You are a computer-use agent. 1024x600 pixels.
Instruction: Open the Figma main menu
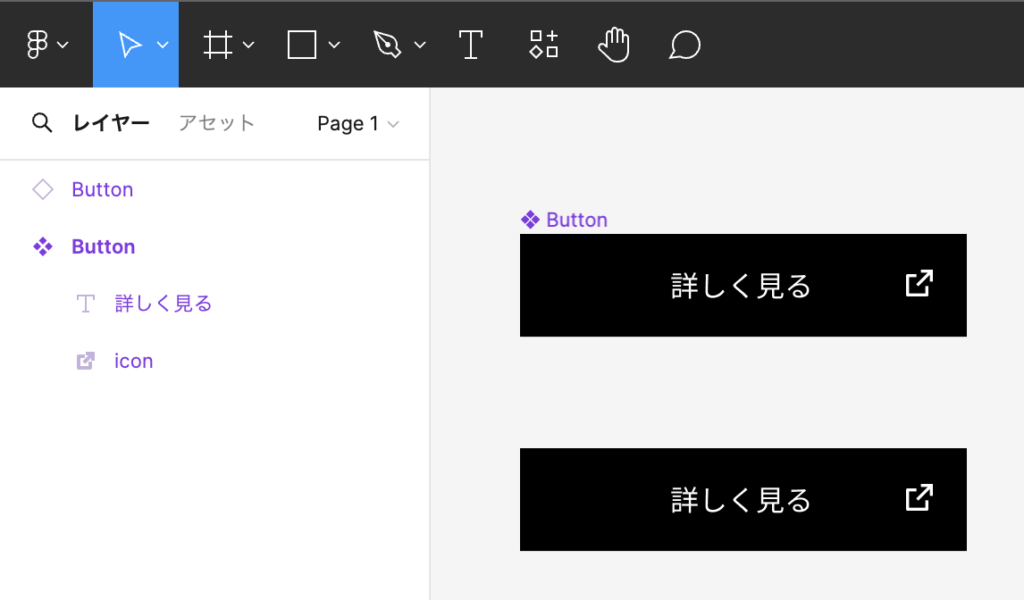click(x=46, y=45)
